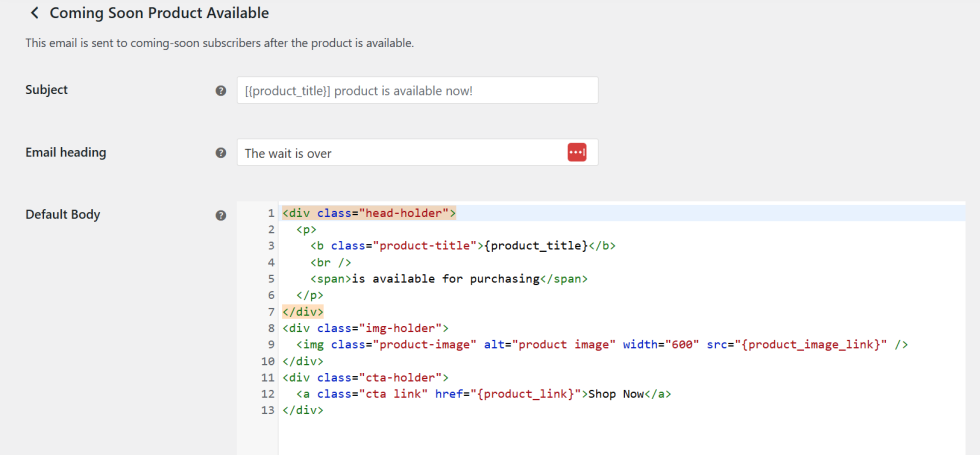Click the red dots icon in Email heading field

(x=577, y=152)
